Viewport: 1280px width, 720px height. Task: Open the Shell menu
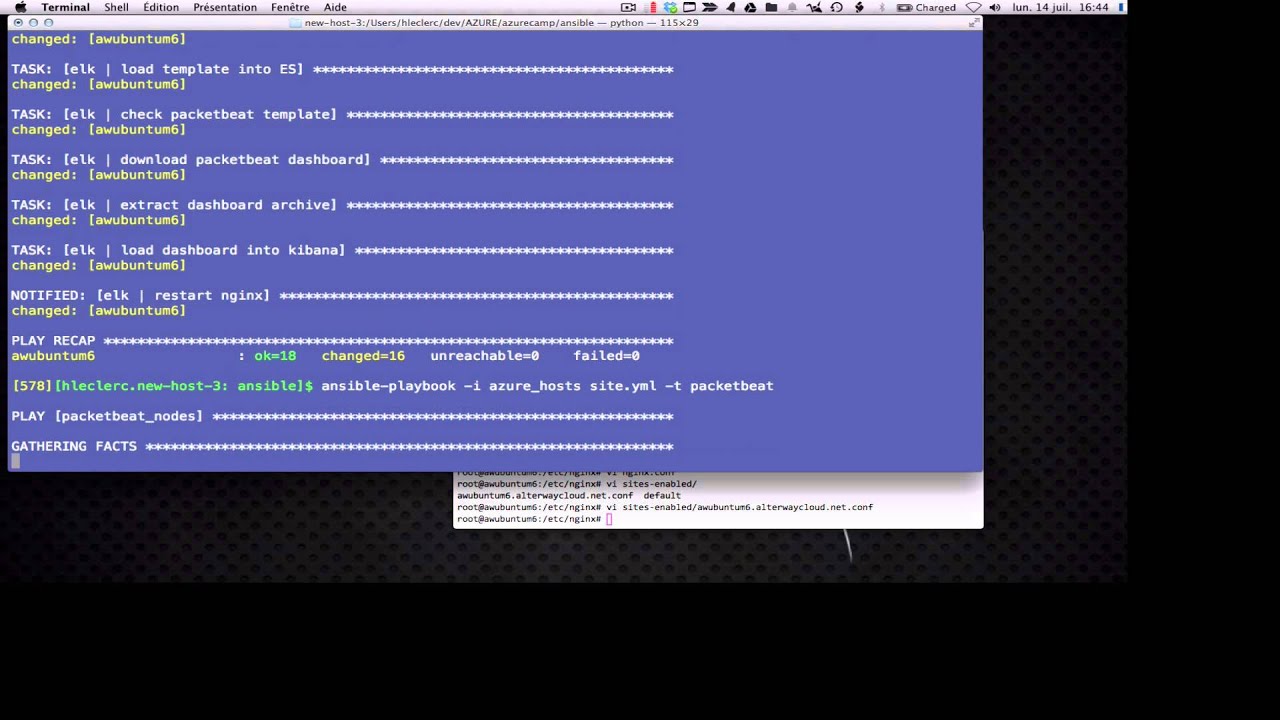[x=116, y=7]
